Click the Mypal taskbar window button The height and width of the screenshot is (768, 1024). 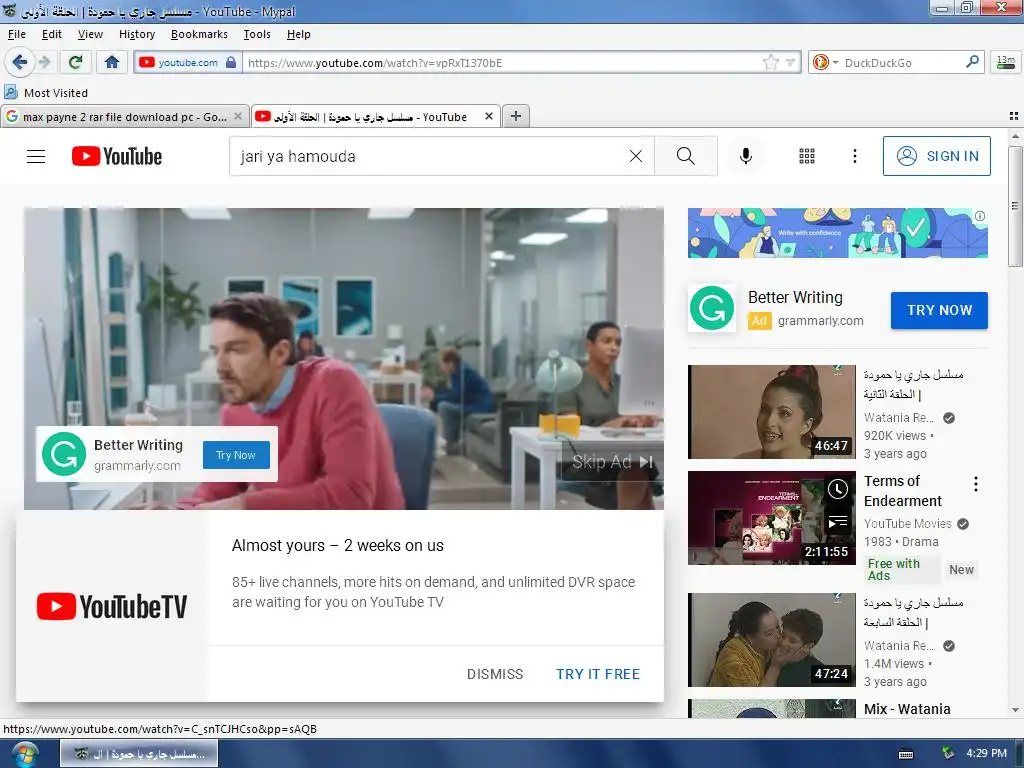point(139,754)
